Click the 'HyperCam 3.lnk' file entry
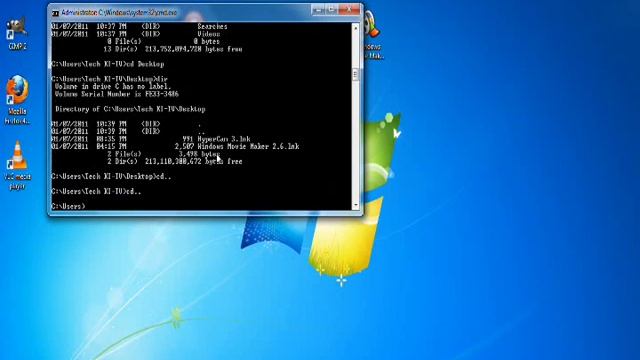Viewport: 640px width, 360px height. [224, 139]
